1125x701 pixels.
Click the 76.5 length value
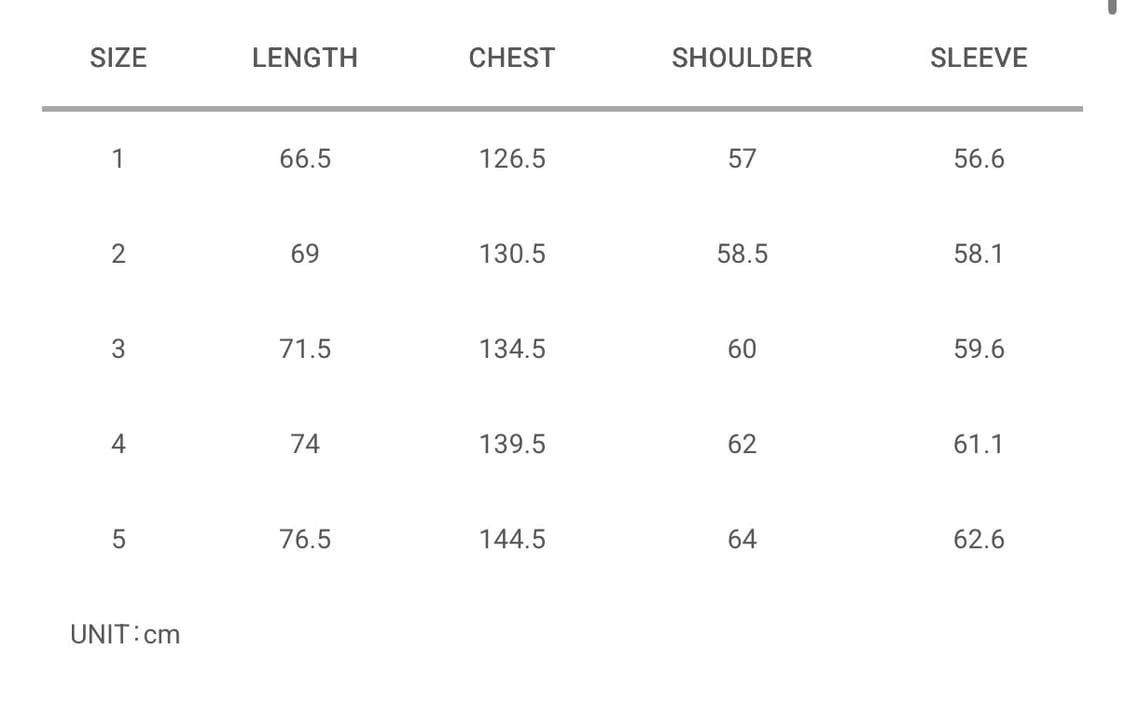305,540
